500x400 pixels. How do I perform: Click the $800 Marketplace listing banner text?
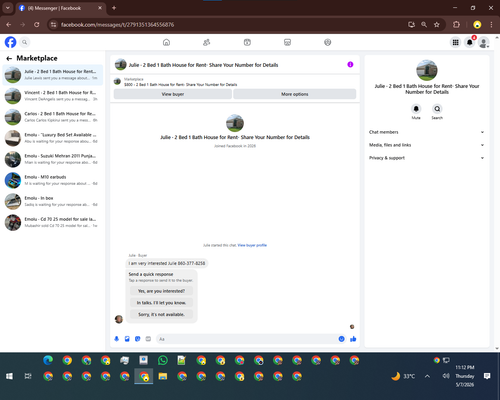(181, 85)
